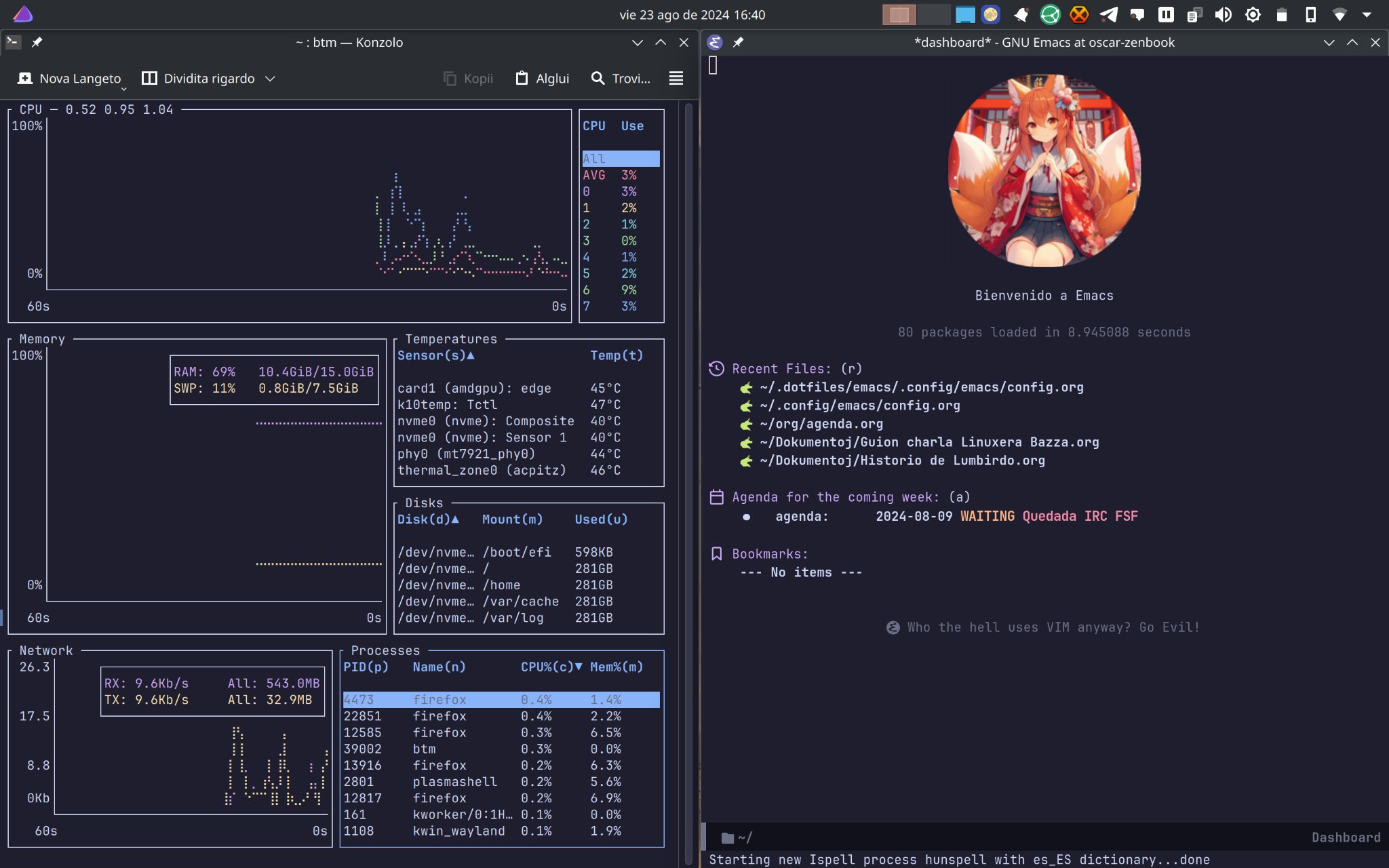This screenshot has height=868, width=1389.
Task: Open the purple application launcher icon
Action: (x=22, y=14)
